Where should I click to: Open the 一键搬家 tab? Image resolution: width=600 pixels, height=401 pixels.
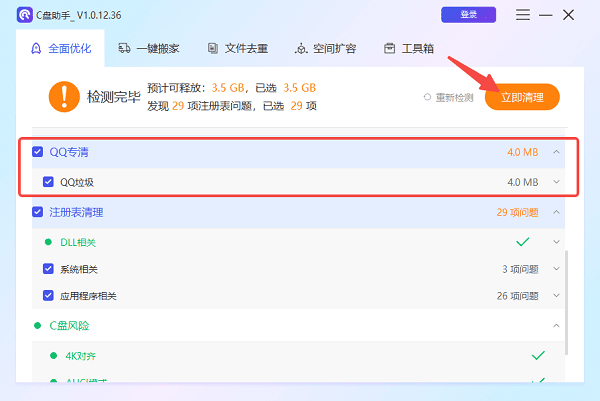click(148, 49)
